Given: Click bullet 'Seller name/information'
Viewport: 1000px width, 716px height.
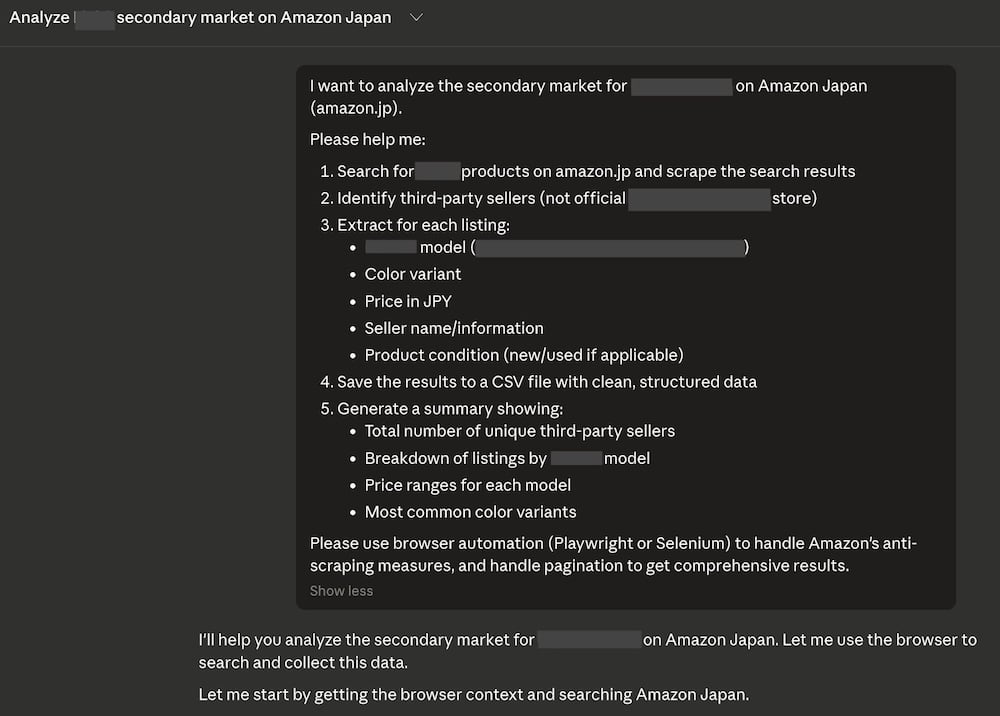Looking at the screenshot, I should click(453, 327).
